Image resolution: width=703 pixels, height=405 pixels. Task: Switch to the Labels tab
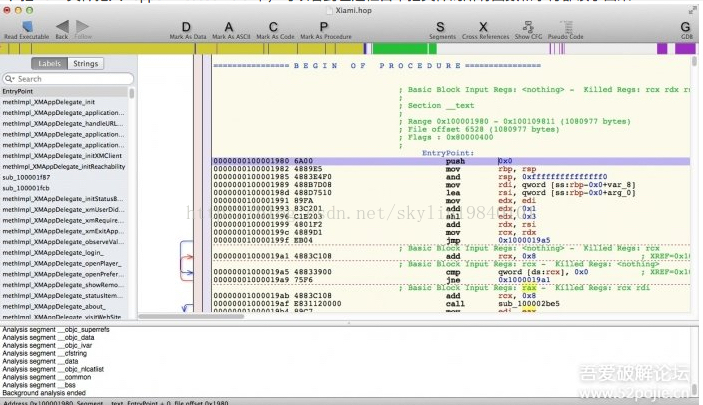tap(49, 64)
